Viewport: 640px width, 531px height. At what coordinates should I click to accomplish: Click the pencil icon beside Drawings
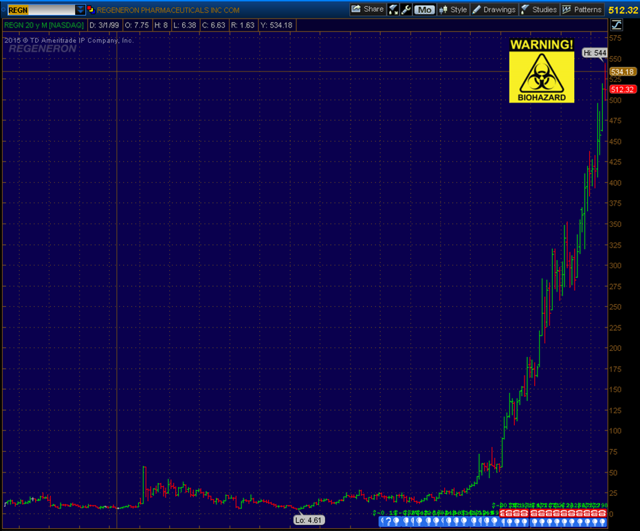pos(476,10)
